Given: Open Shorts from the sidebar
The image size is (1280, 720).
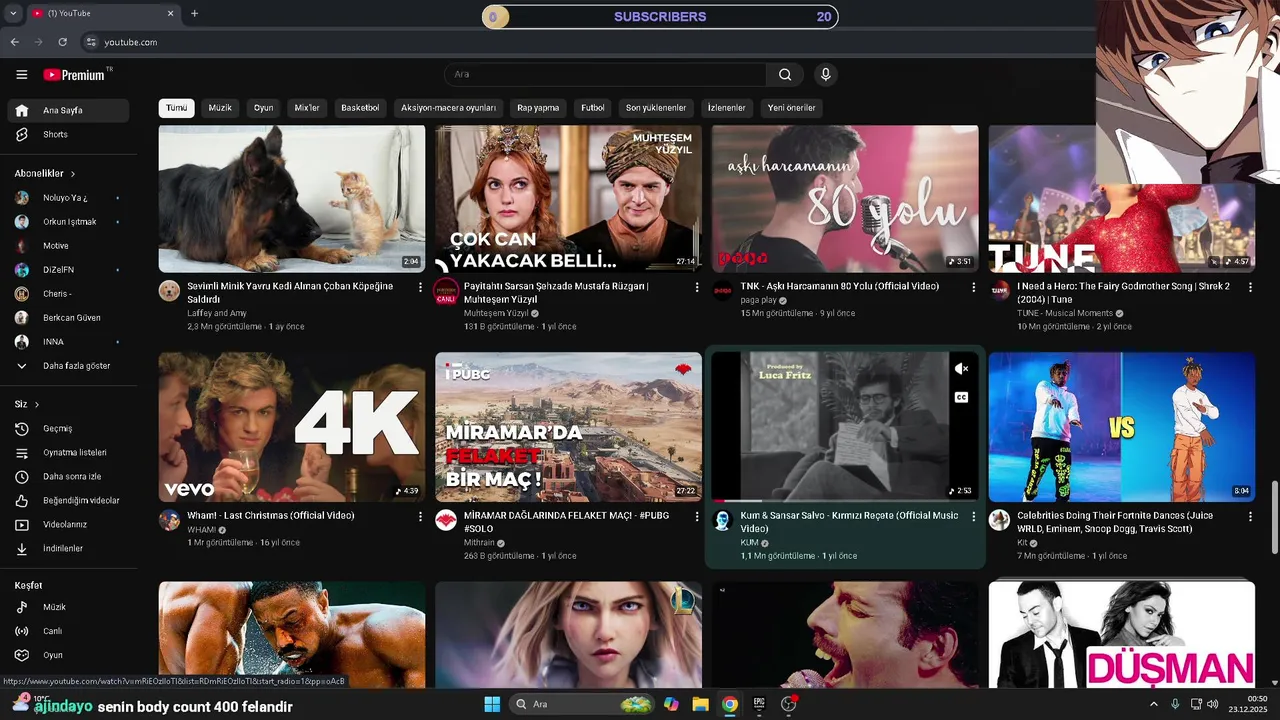Looking at the screenshot, I should click(x=68, y=134).
